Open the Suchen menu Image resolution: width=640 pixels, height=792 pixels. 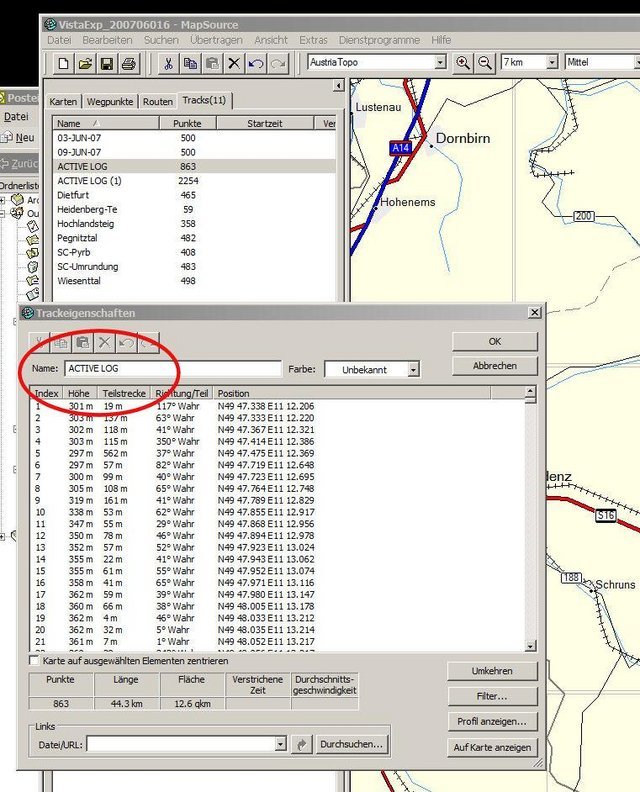point(161,40)
